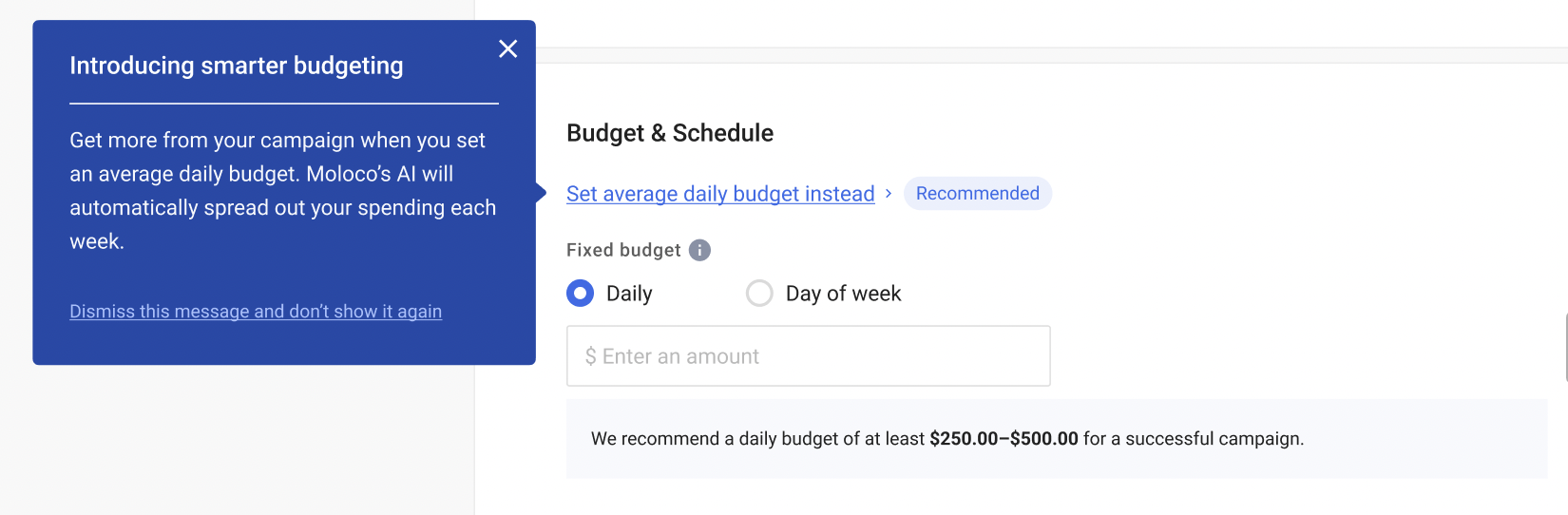
Task: Click the chevron after the daily budget link
Action: click(889, 193)
